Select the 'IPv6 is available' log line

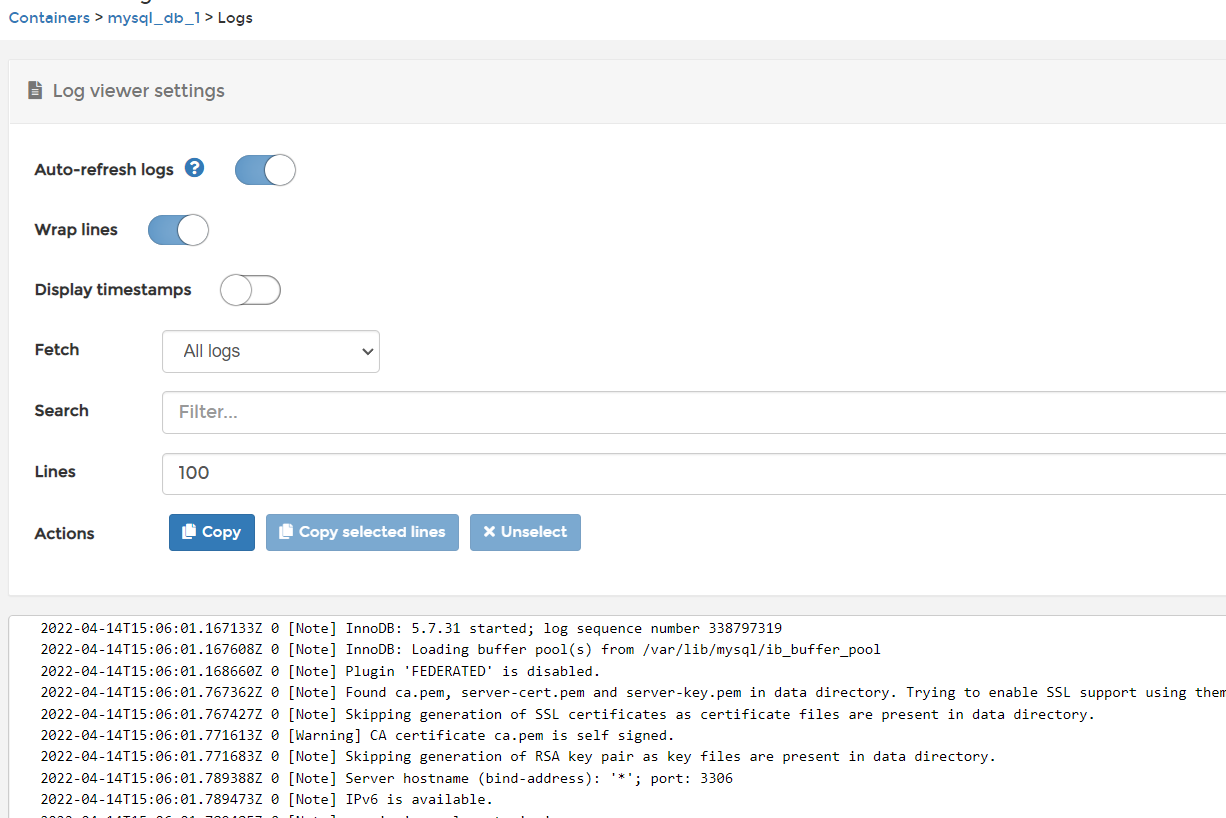(x=266, y=799)
